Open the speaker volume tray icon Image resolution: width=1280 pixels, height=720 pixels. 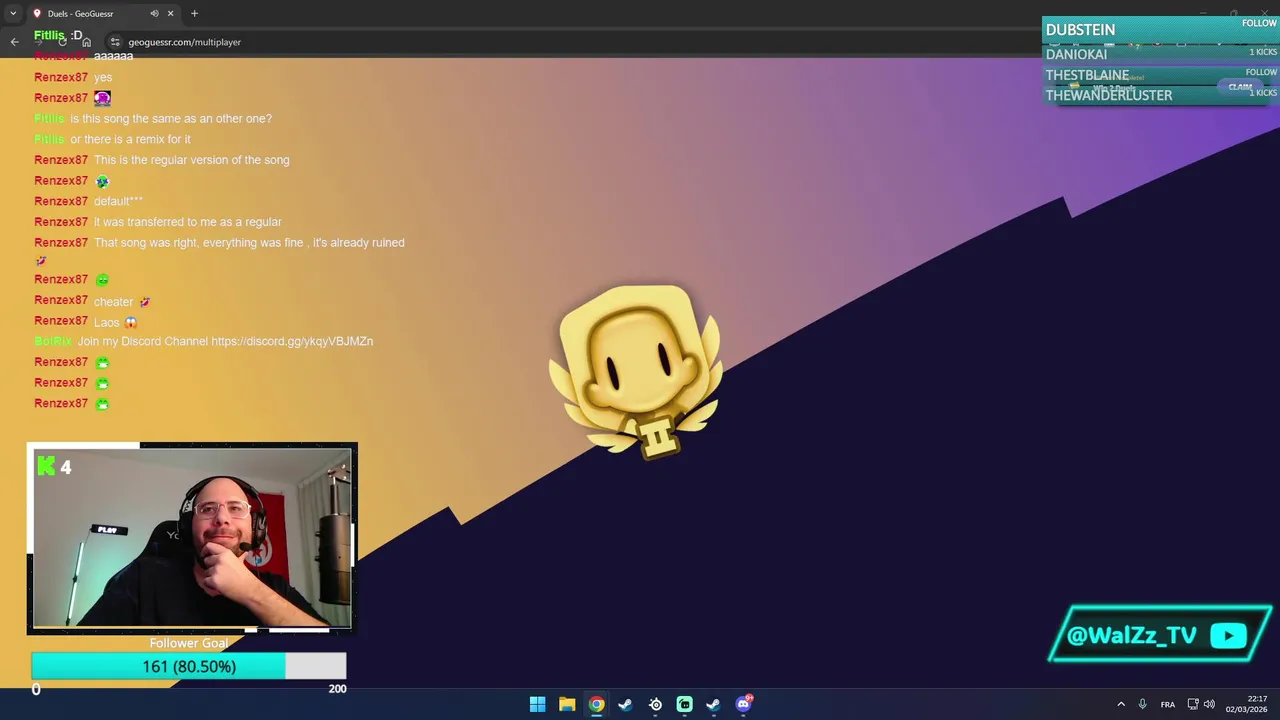tap(1209, 704)
